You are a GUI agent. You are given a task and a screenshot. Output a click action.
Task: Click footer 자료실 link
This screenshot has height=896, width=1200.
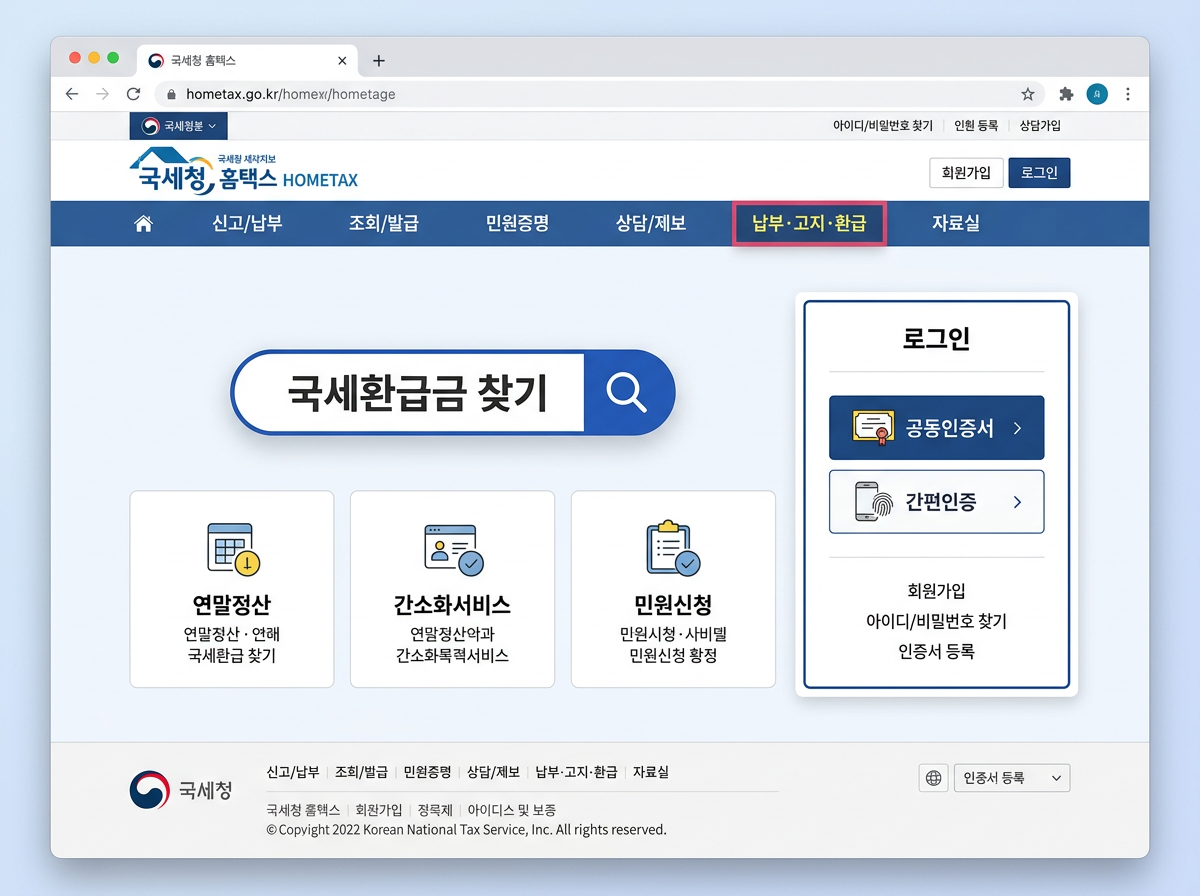point(651,772)
